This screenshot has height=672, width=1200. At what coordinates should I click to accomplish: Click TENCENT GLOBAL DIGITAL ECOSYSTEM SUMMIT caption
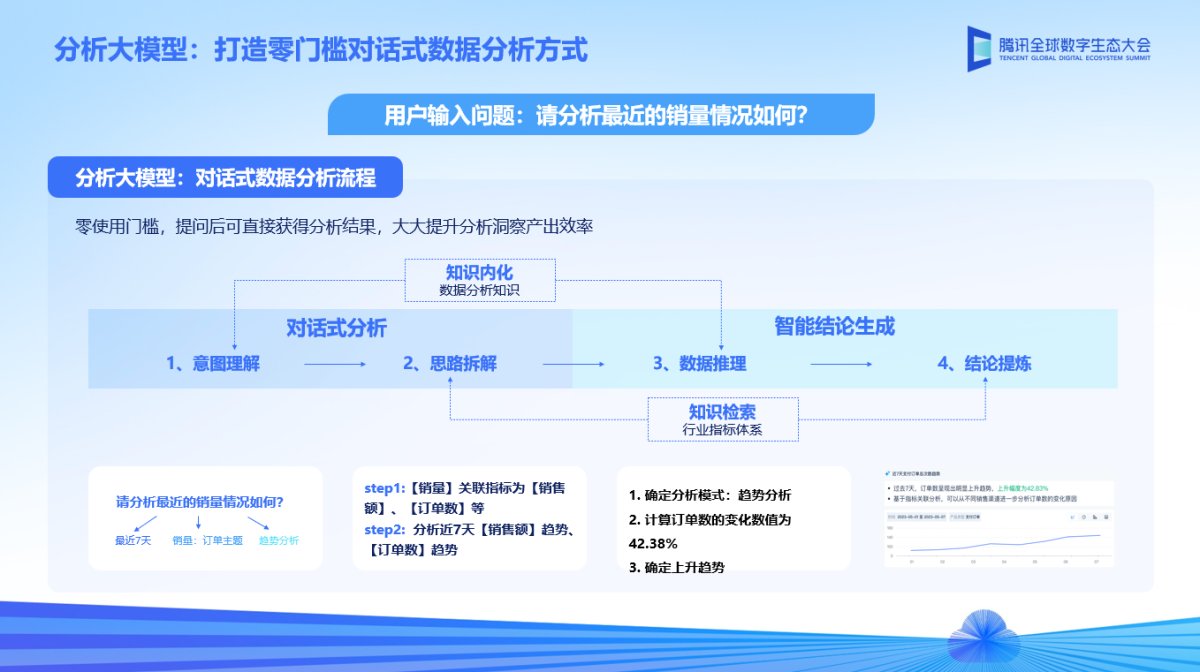[x=1075, y=58]
